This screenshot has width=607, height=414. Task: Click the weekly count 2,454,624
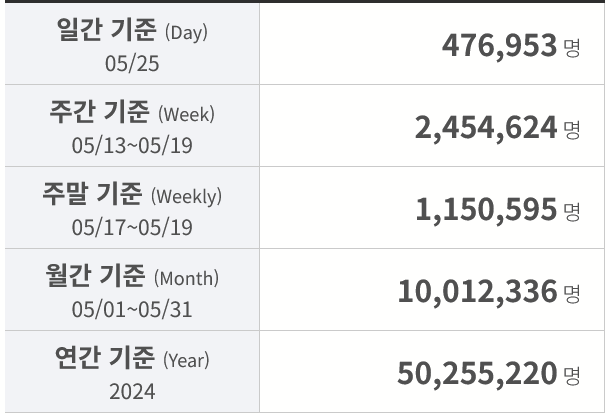pos(486,128)
